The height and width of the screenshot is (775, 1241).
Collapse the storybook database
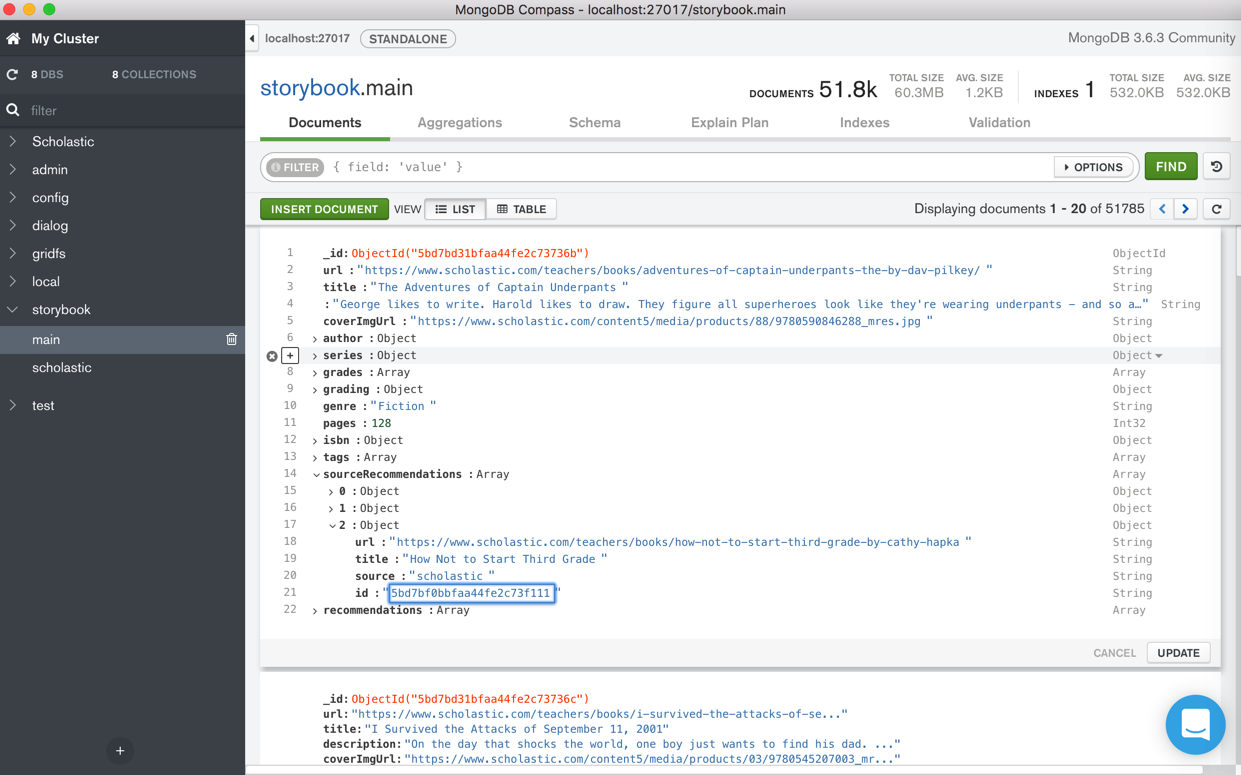[13, 310]
